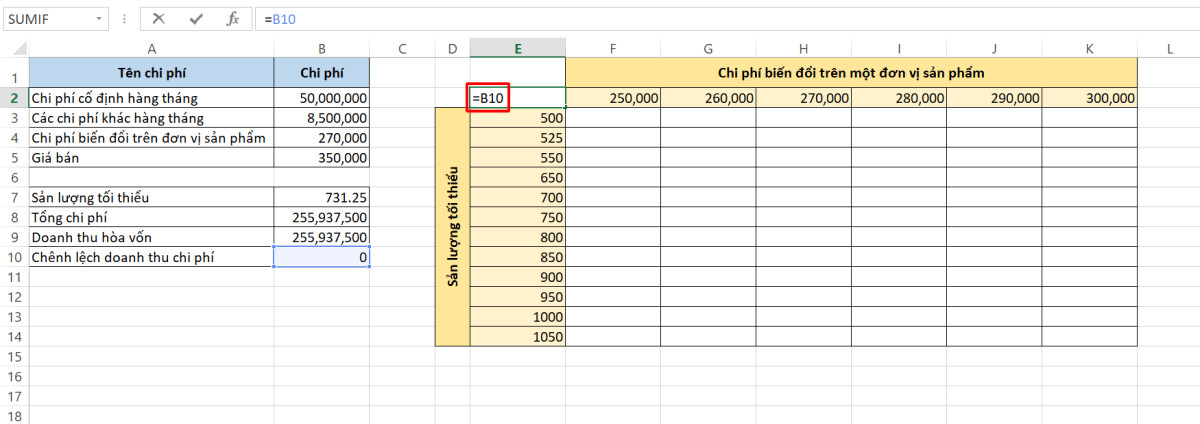Select cell 'Các chi phí khác hàng tháng'
The width and height of the screenshot is (1200, 424).
click(x=151, y=118)
